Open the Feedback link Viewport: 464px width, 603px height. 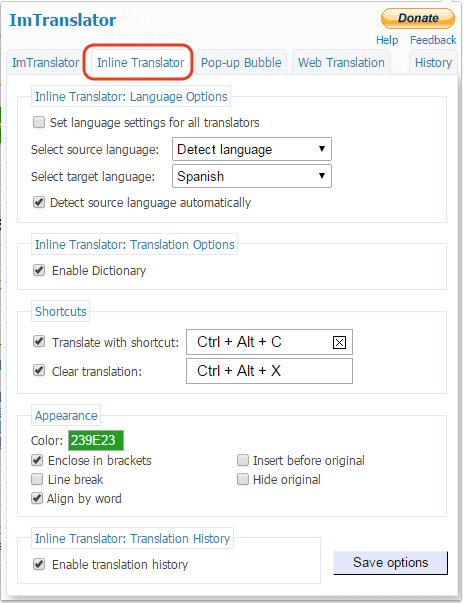click(x=433, y=40)
